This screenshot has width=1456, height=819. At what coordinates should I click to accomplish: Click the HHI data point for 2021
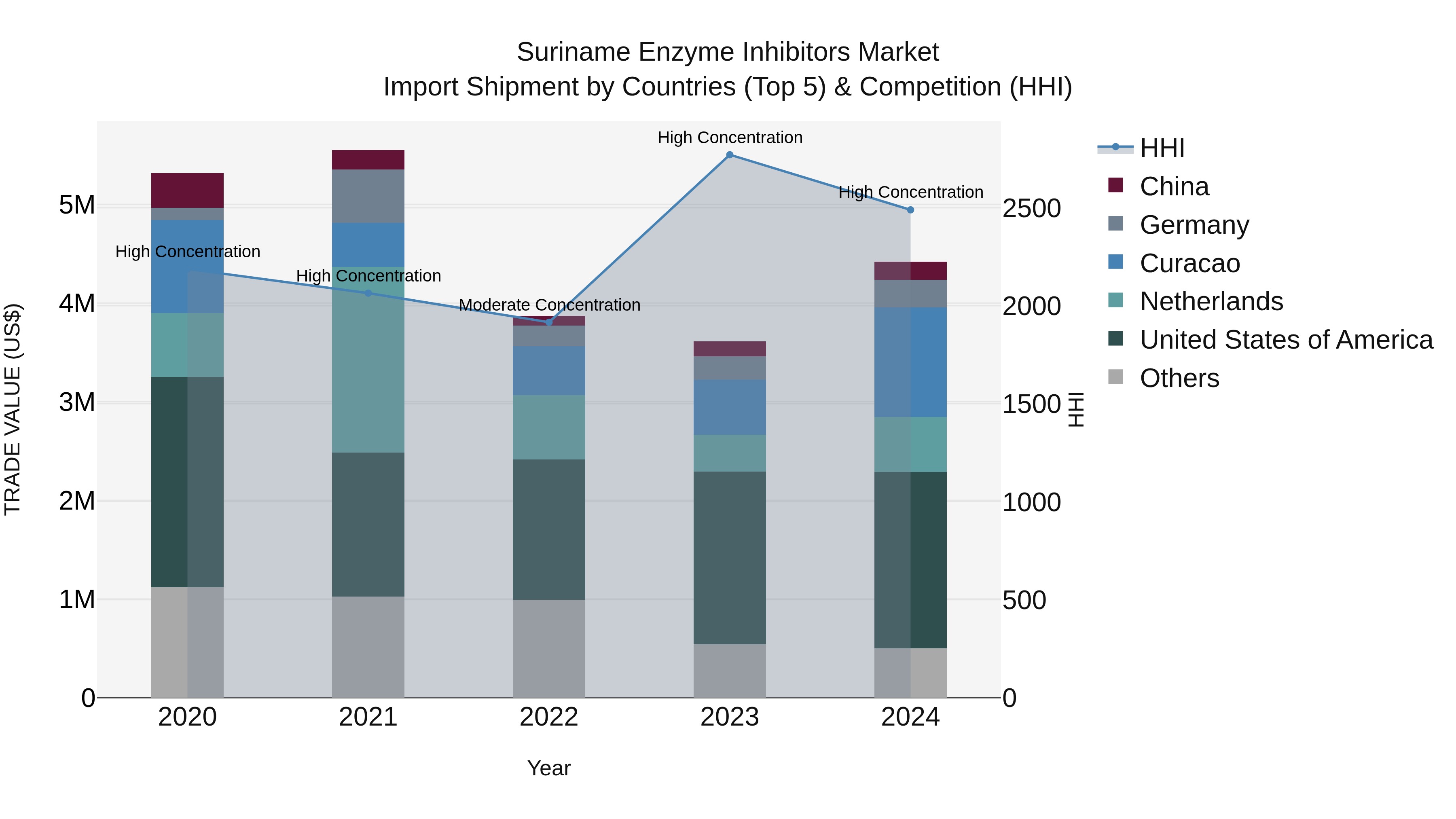[368, 293]
